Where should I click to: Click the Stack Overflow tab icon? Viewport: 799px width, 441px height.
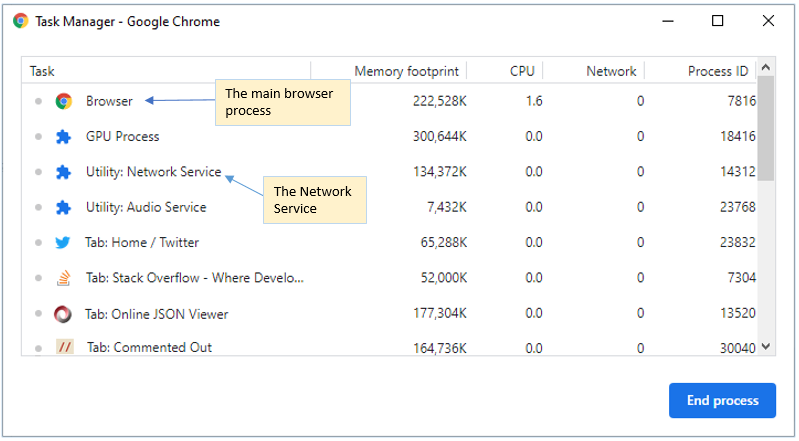63,278
